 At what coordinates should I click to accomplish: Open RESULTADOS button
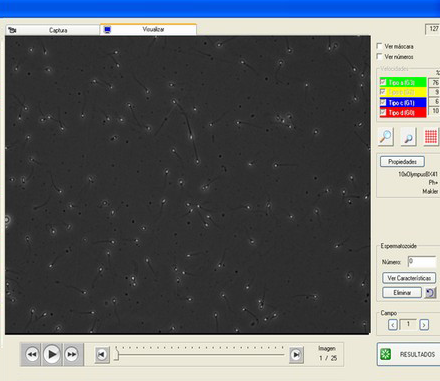coord(409,354)
